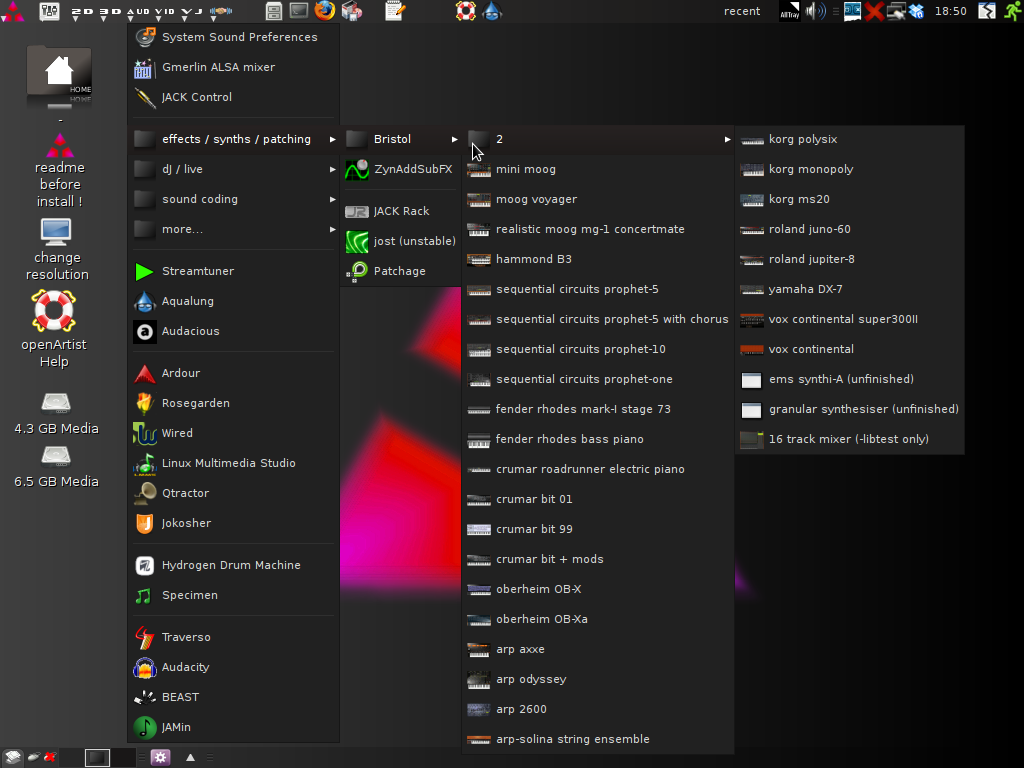The width and height of the screenshot is (1024, 768).
Task: Select korg polysix entry
Action: pos(850,139)
